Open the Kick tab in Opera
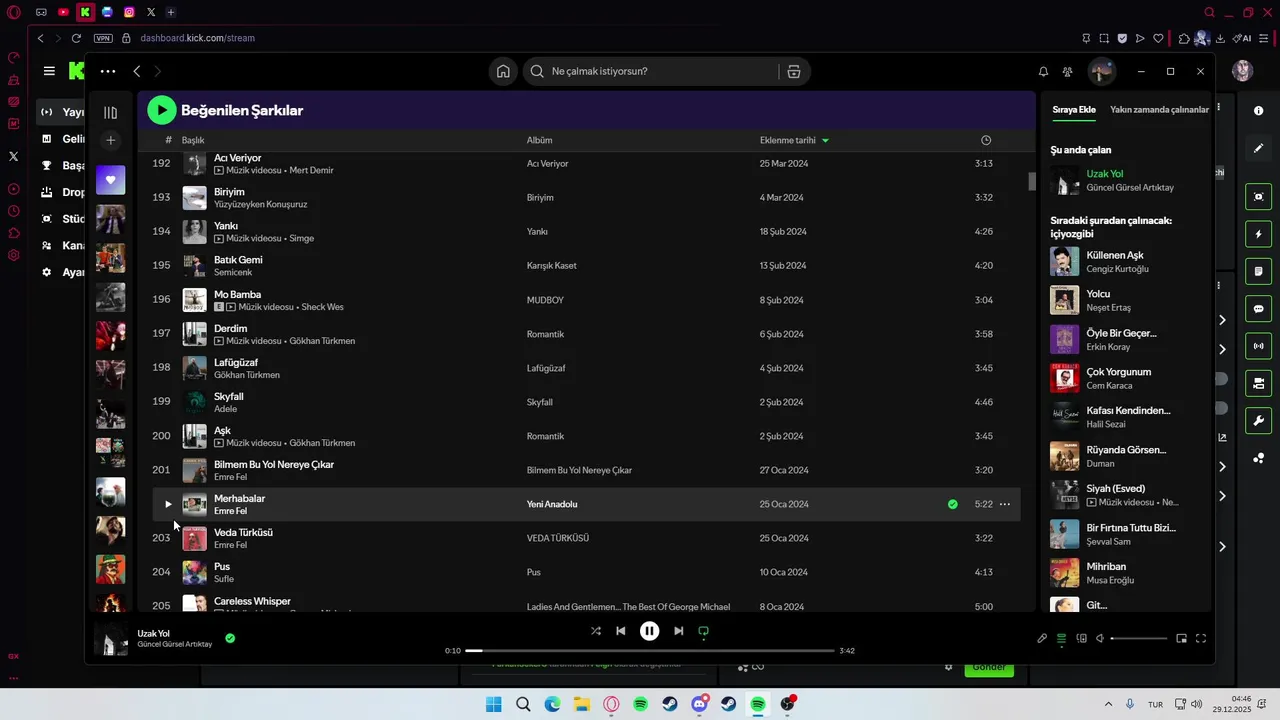 click(x=85, y=12)
